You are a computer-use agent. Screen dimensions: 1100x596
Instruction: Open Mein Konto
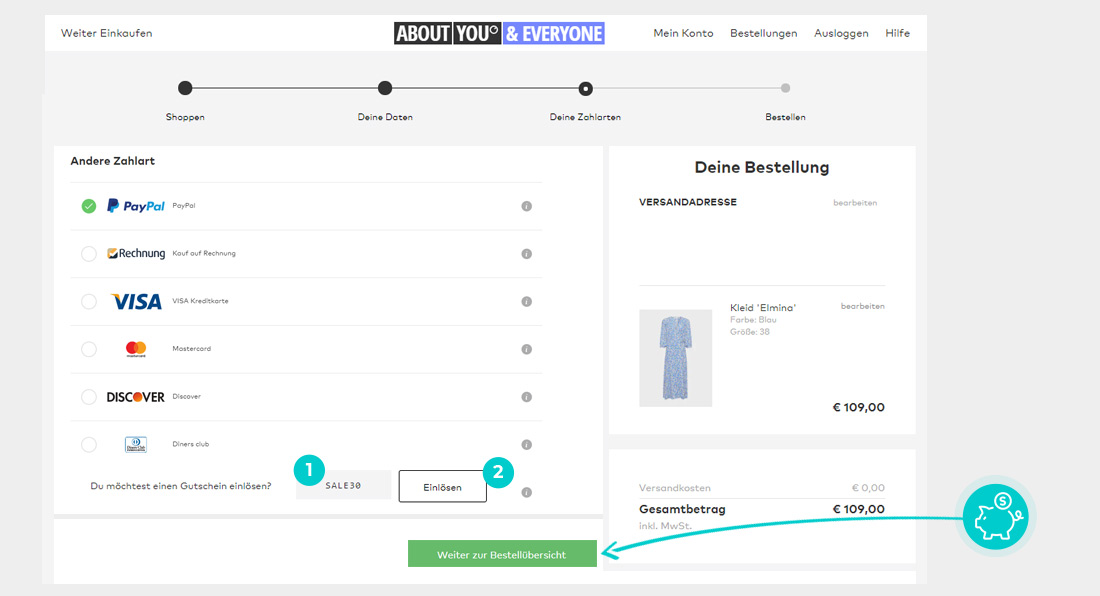click(x=683, y=33)
